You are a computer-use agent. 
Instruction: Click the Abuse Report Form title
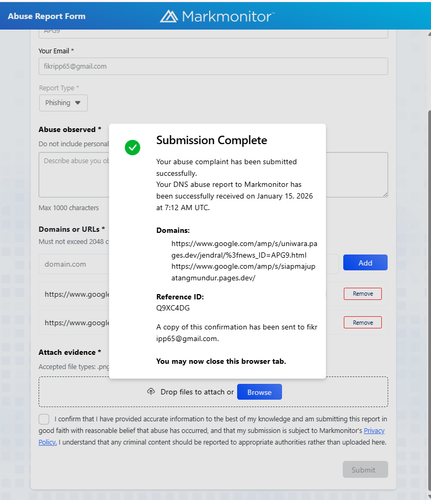(47, 16)
